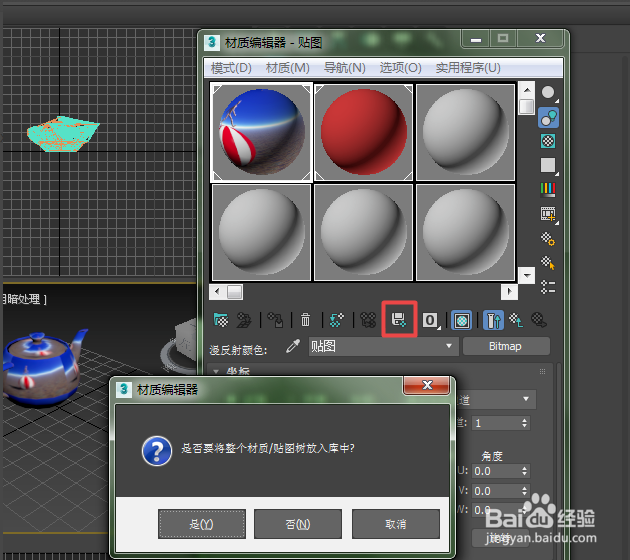Open the 选项(O) menu

401,68
